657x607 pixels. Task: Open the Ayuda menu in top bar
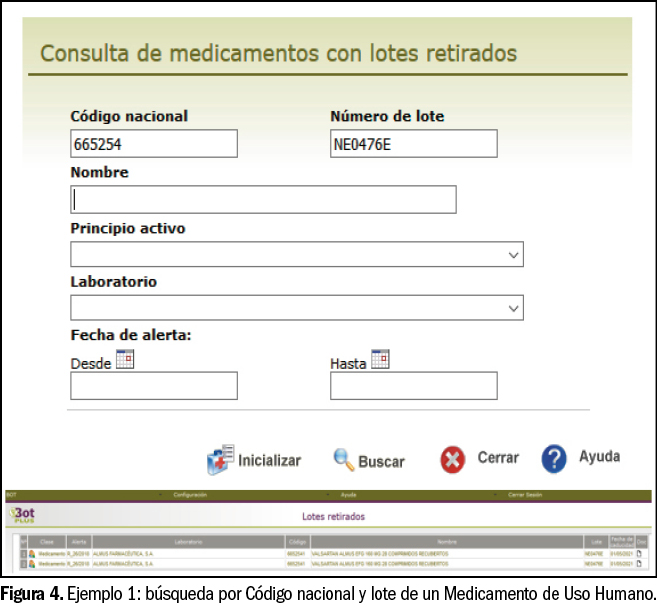point(348,495)
